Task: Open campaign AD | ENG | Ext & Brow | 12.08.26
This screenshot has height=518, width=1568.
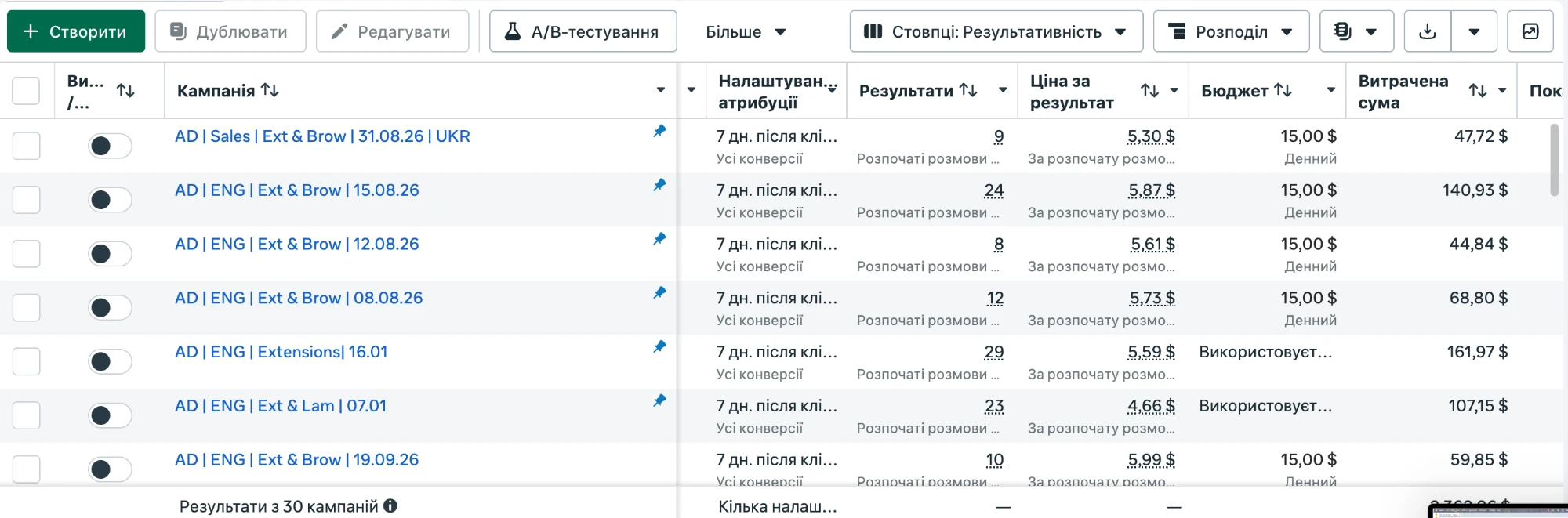Action: [x=296, y=245]
